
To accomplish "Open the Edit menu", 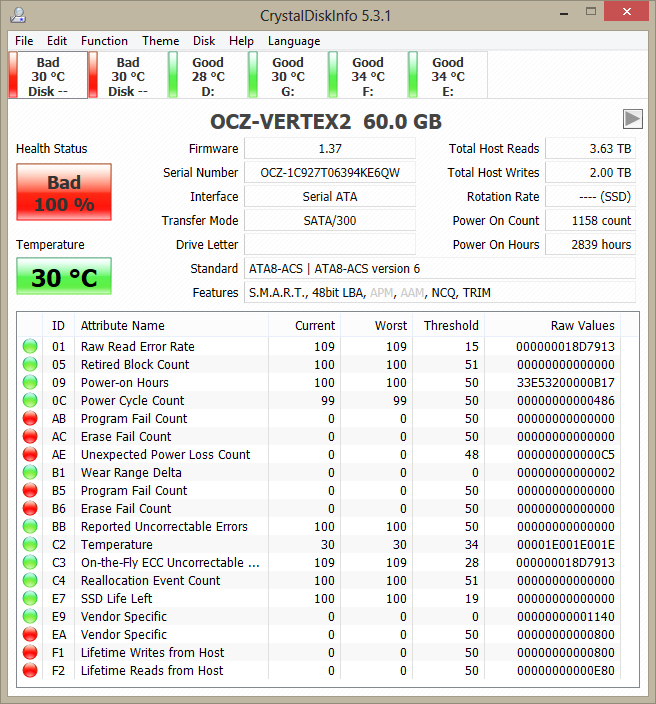I will click(x=57, y=41).
